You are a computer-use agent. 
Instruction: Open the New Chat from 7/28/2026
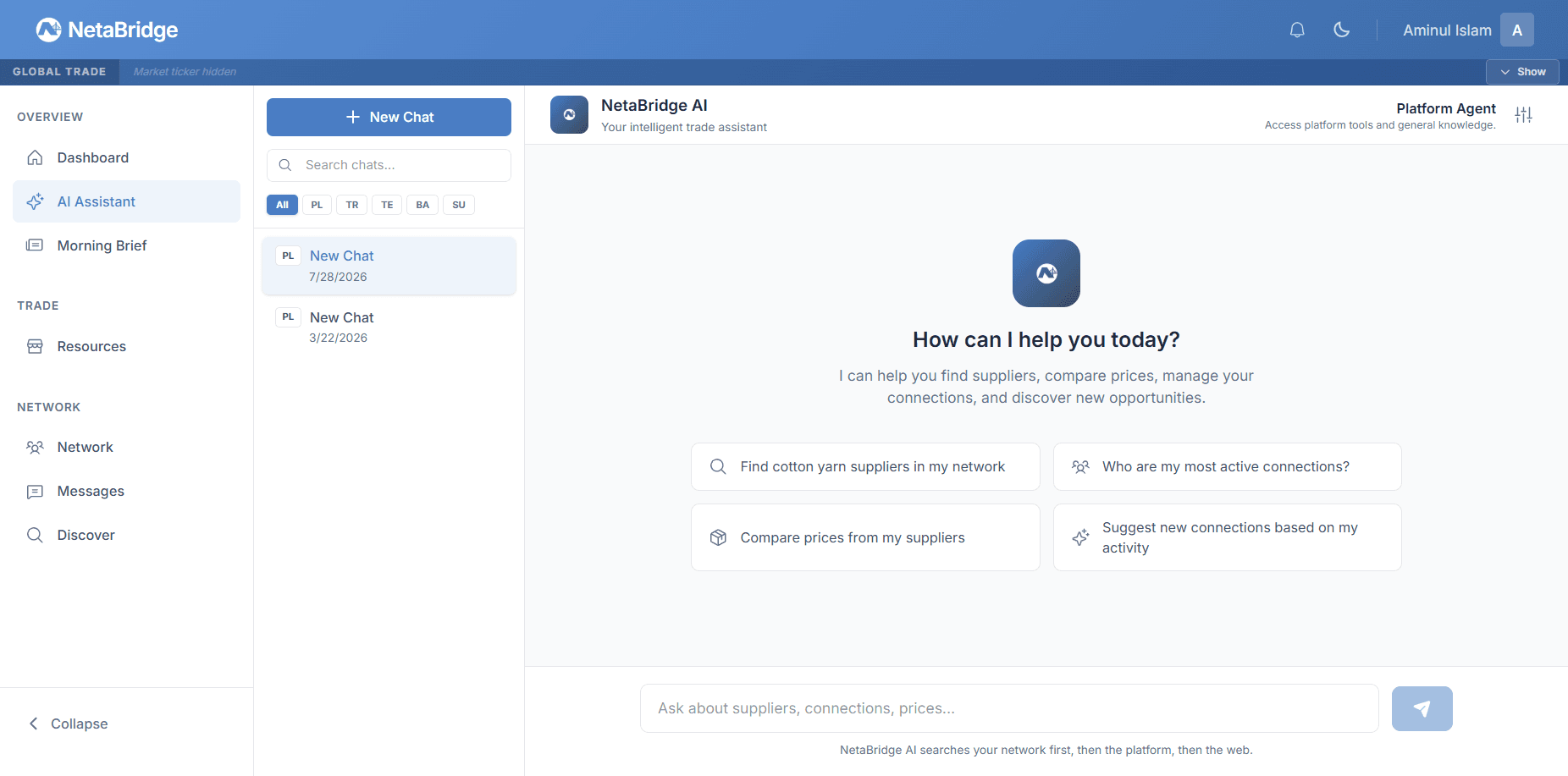(389, 266)
